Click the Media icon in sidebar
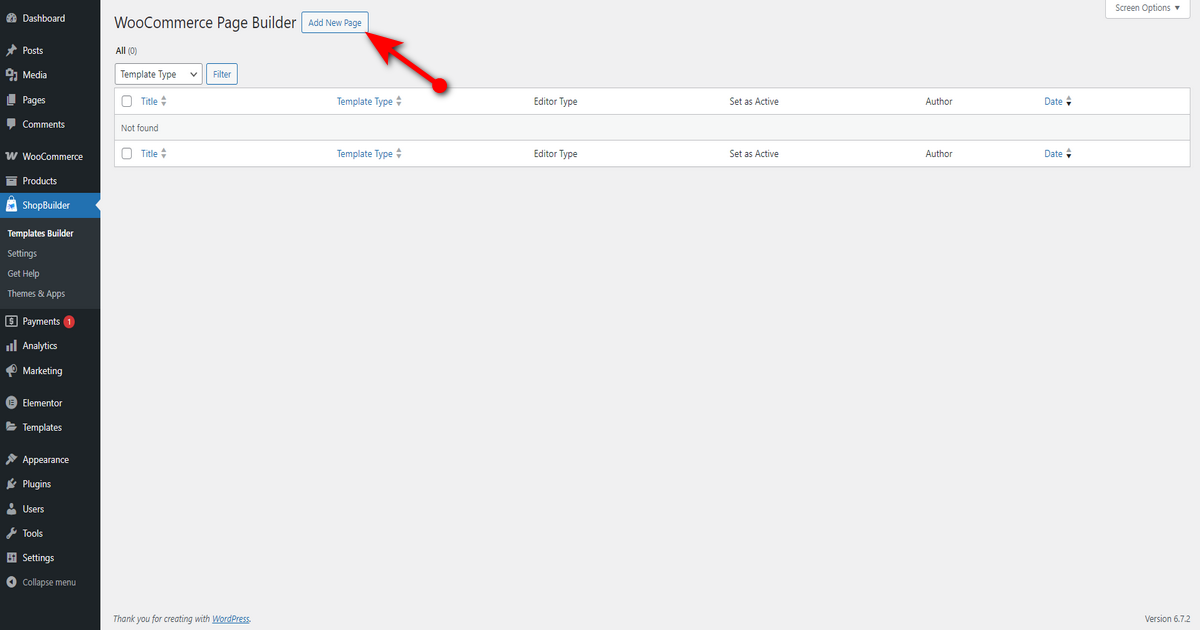Image resolution: width=1200 pixels, height=630 pixels. pyautogui.click(x=11, y=75)
